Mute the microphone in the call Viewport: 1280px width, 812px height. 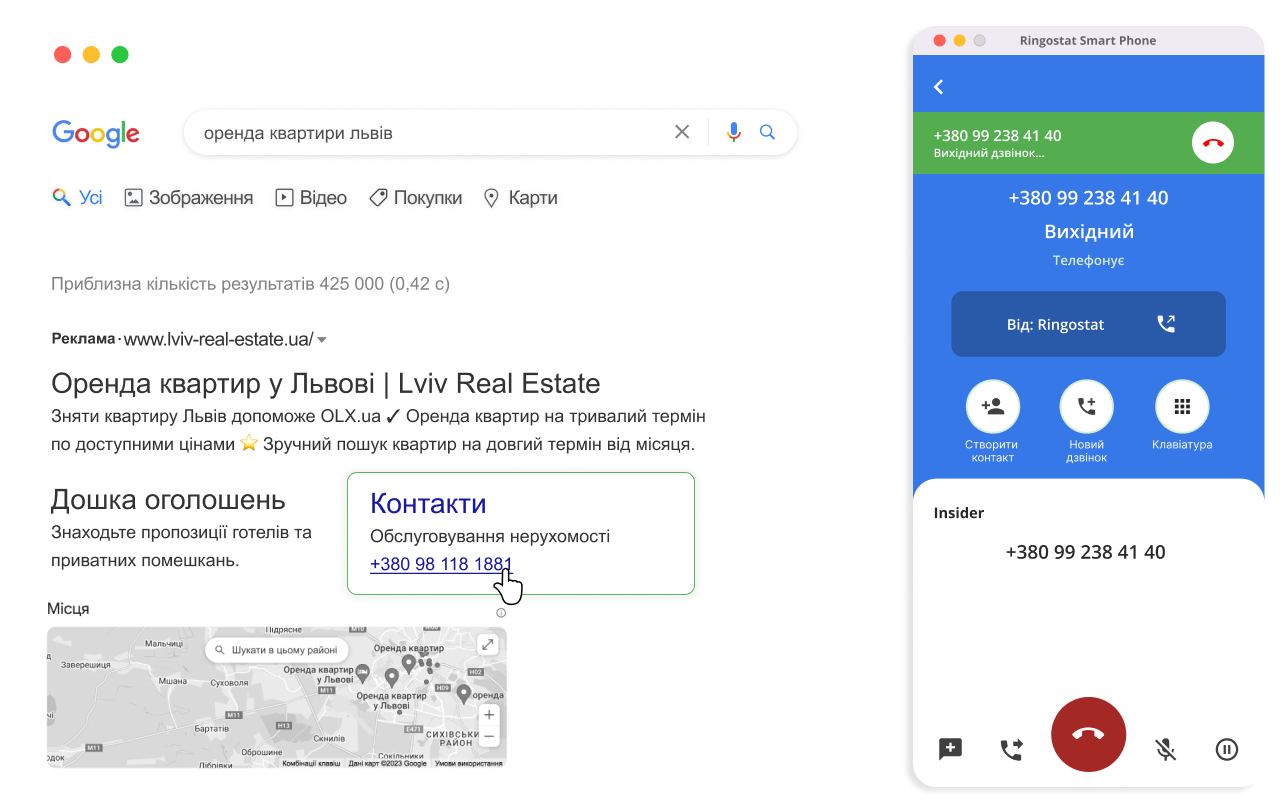point(1166,749)
